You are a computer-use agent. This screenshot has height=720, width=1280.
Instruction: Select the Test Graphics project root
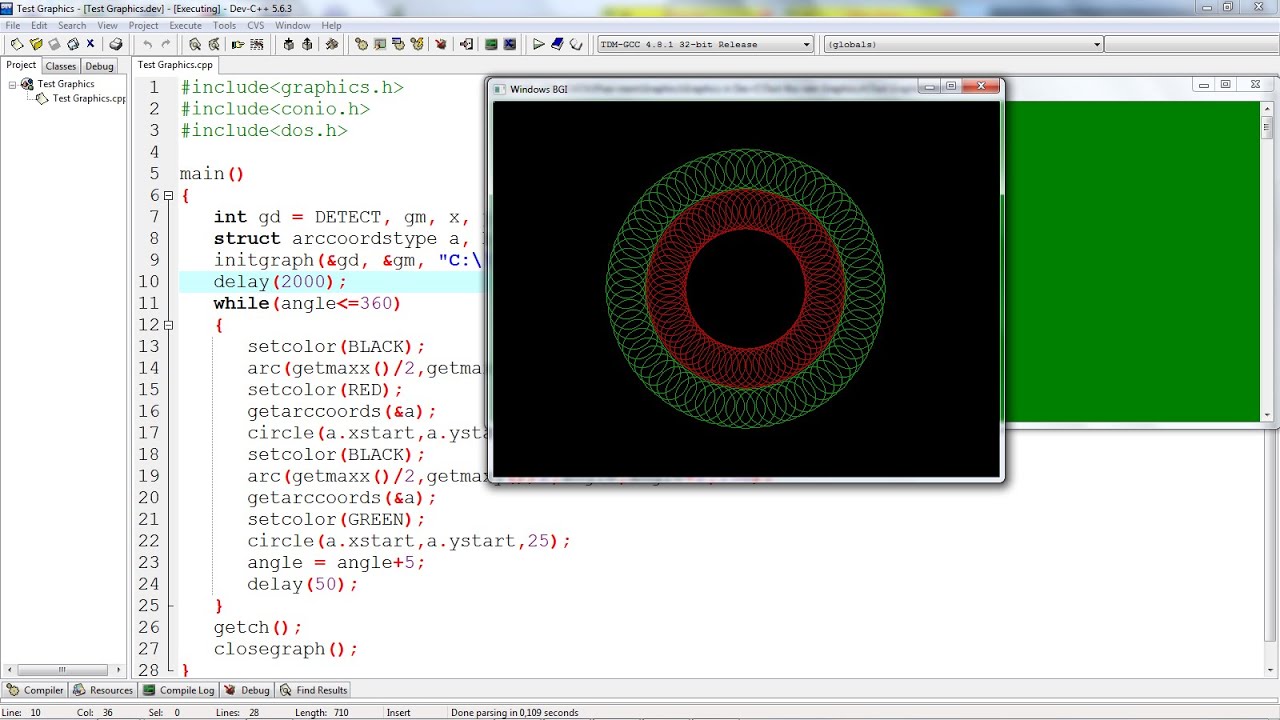66,84
